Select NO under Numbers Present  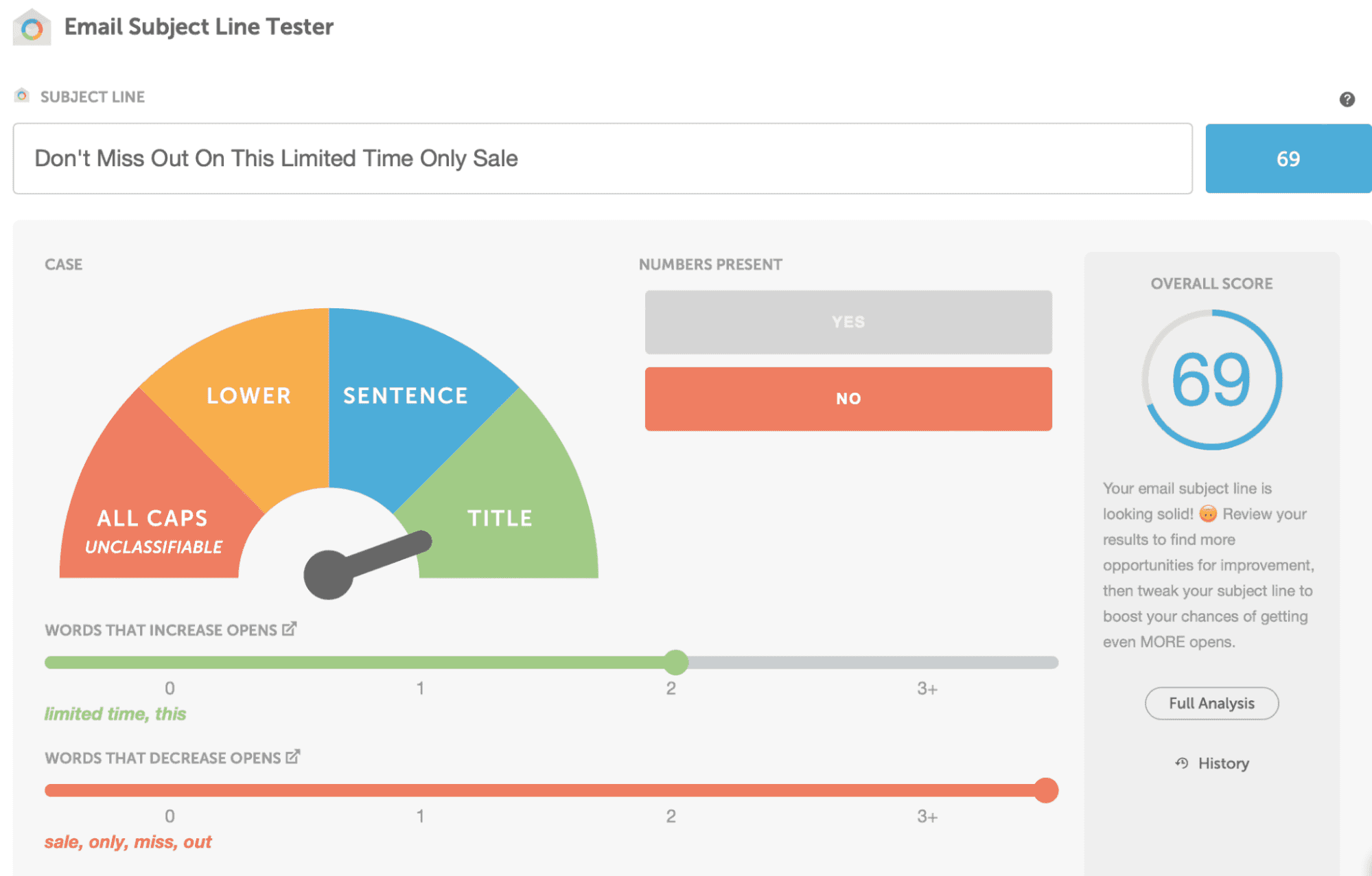click(x=848, y=399)
